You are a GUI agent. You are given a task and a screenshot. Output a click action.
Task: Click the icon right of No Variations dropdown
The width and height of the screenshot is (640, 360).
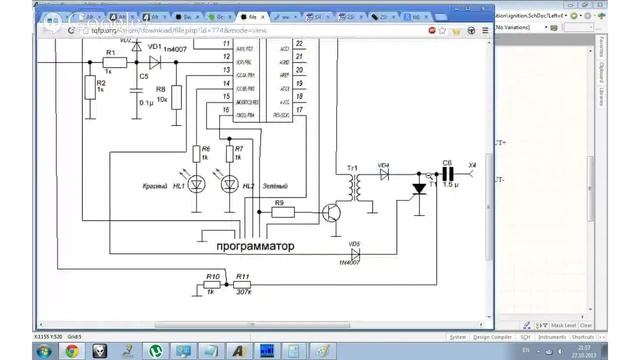pyautogui.click(x=554, y=28)
